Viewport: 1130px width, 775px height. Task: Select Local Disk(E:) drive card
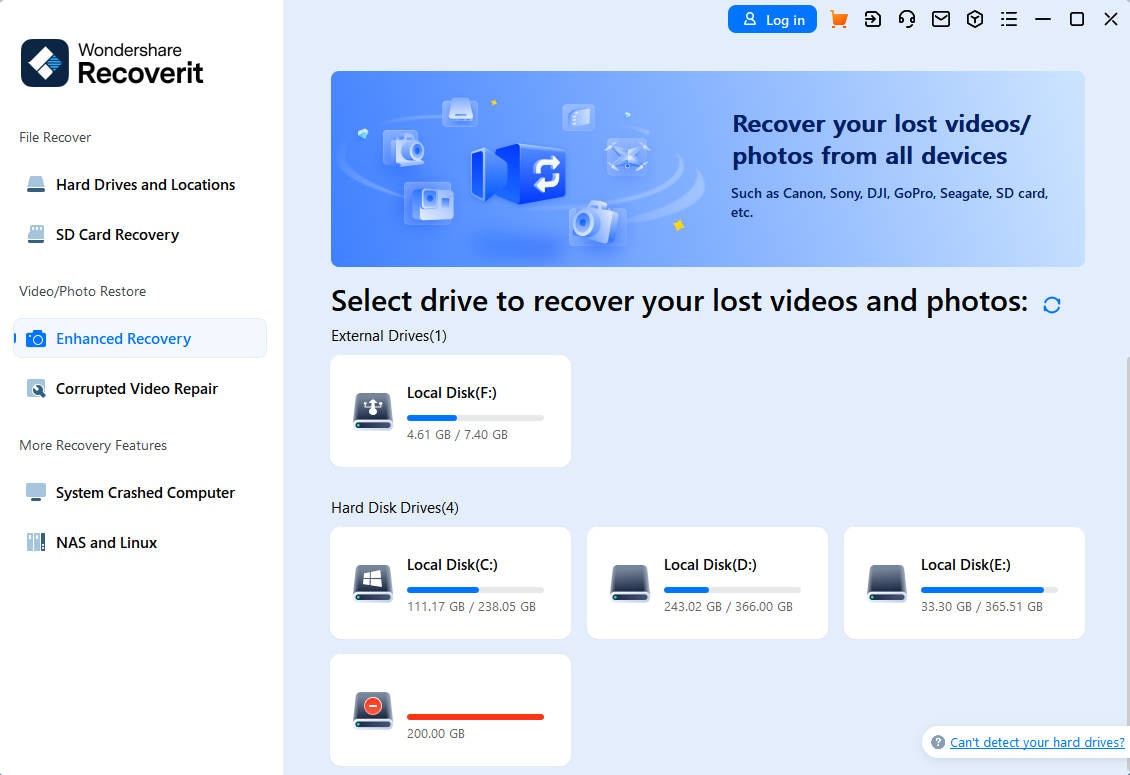tap(964, 583)
